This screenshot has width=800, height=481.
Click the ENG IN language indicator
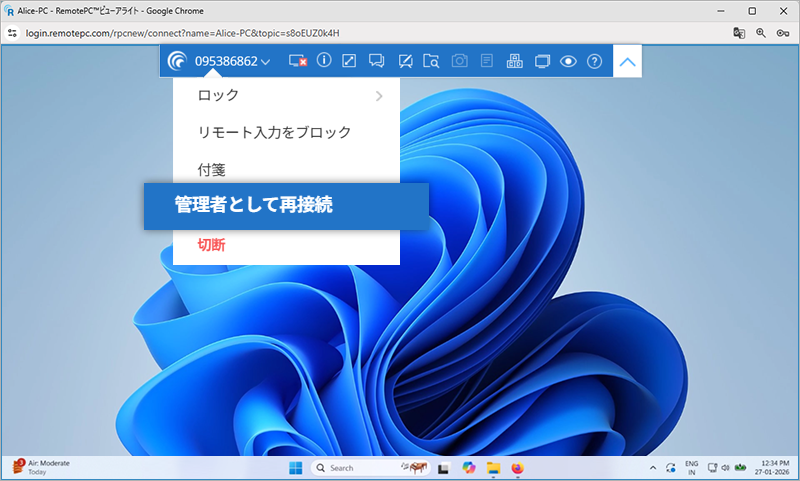click(x=691, y=468)
